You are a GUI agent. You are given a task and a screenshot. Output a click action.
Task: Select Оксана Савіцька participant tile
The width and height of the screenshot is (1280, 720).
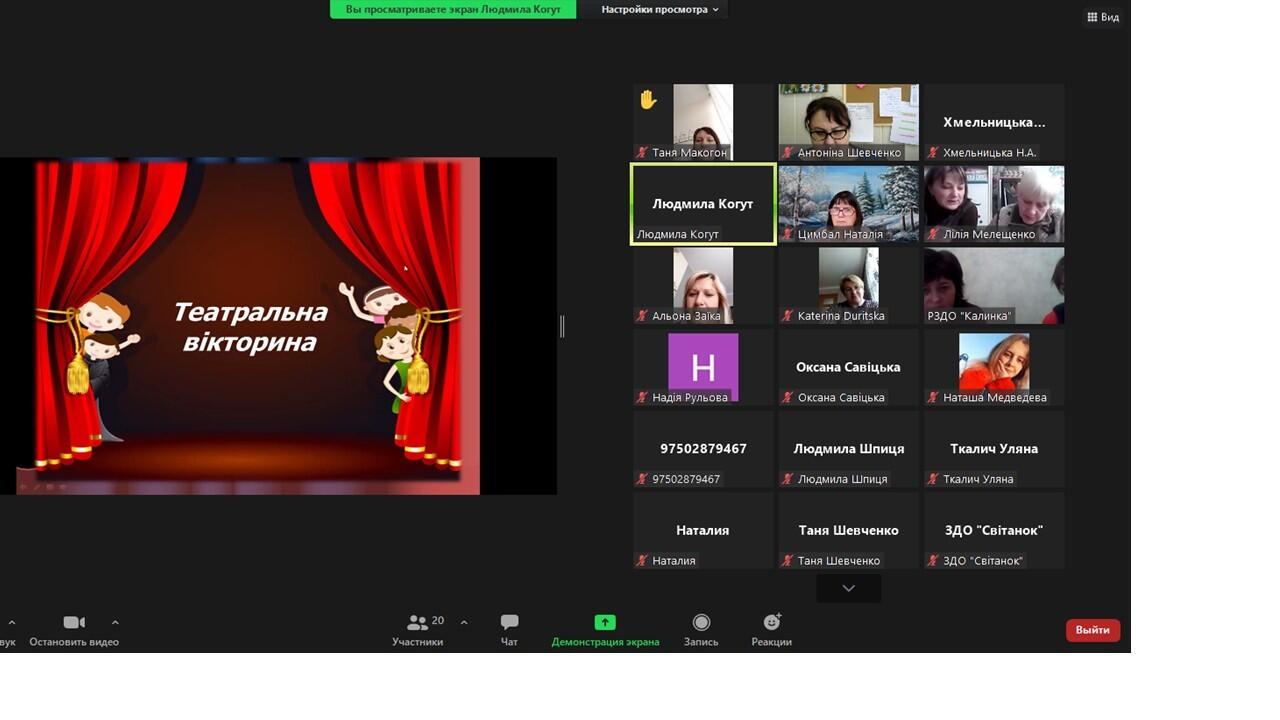tap(848, 367)
